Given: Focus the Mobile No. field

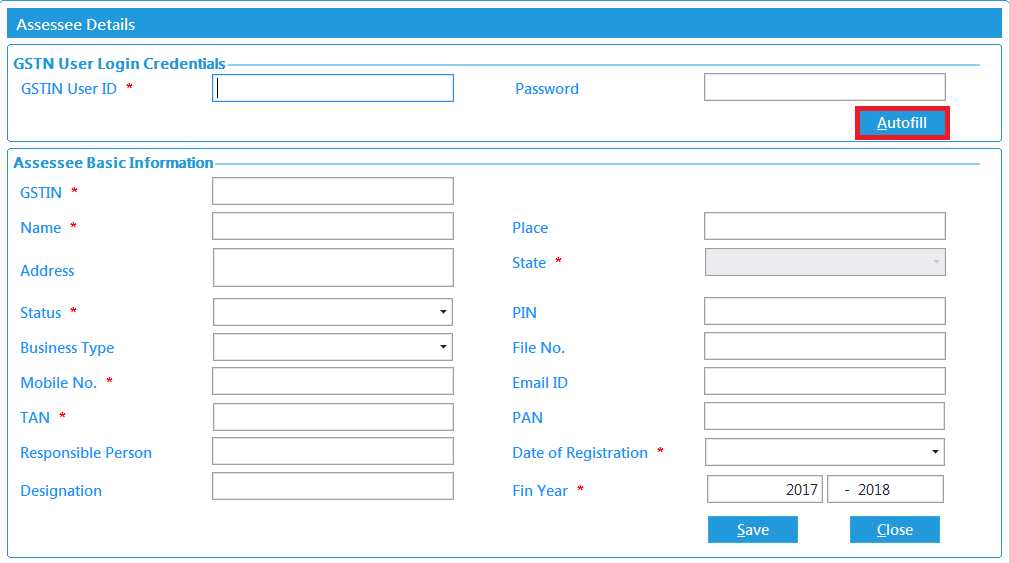Looking at the screenshot, I should coord(333,381).
